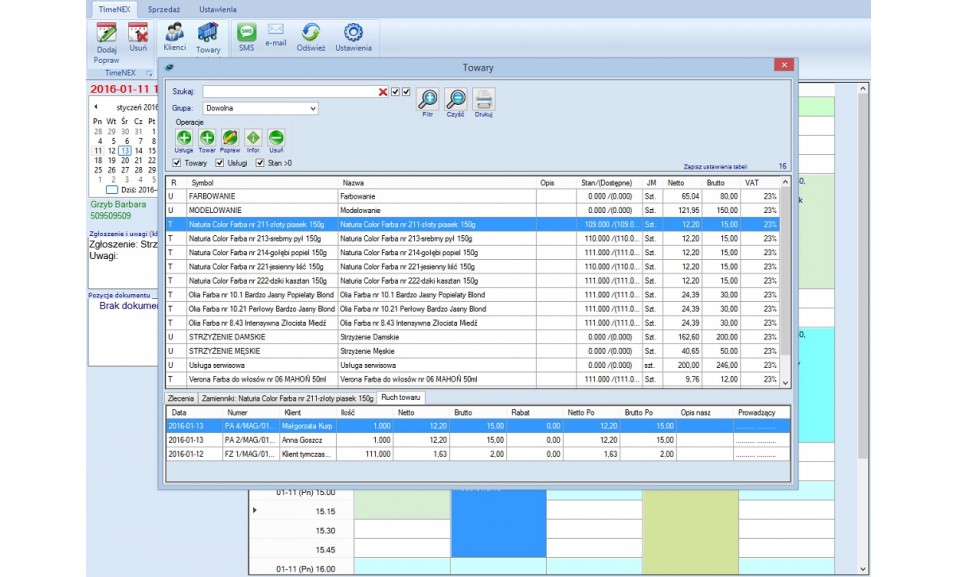Screen dimensions: 957x577
Task: Delete the item using Usuń operation icon
Action: 276,138
